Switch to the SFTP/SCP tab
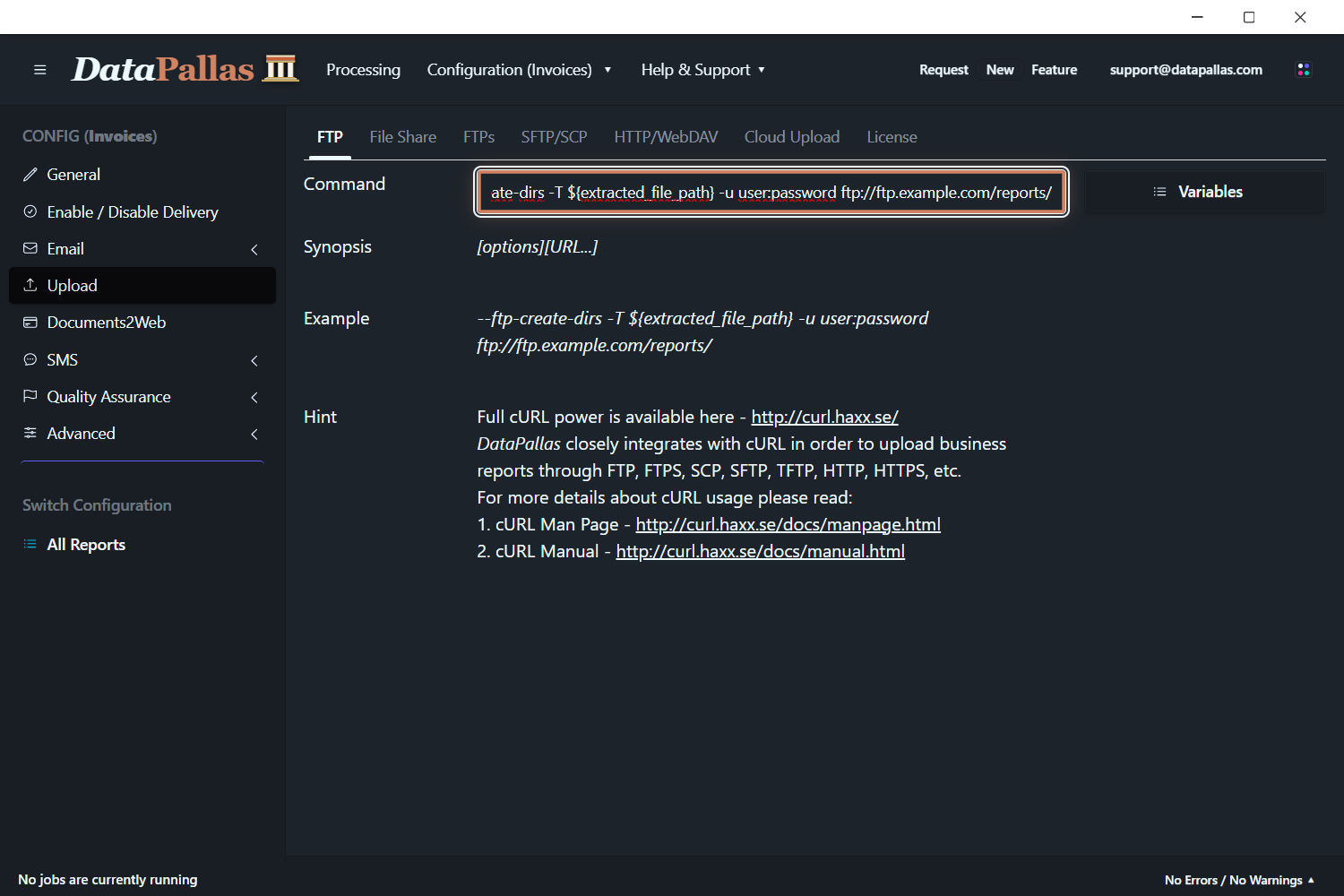Image resolution: width=1344 pixels, height=896 pixels. [x=554, y=137]
